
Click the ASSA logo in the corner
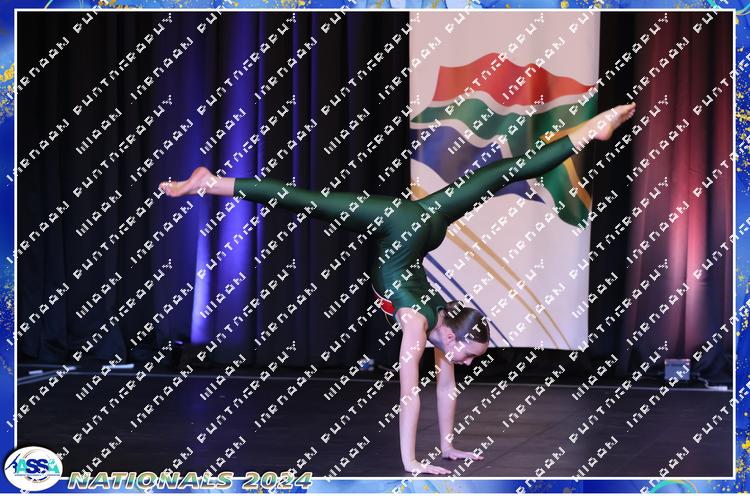32,468
